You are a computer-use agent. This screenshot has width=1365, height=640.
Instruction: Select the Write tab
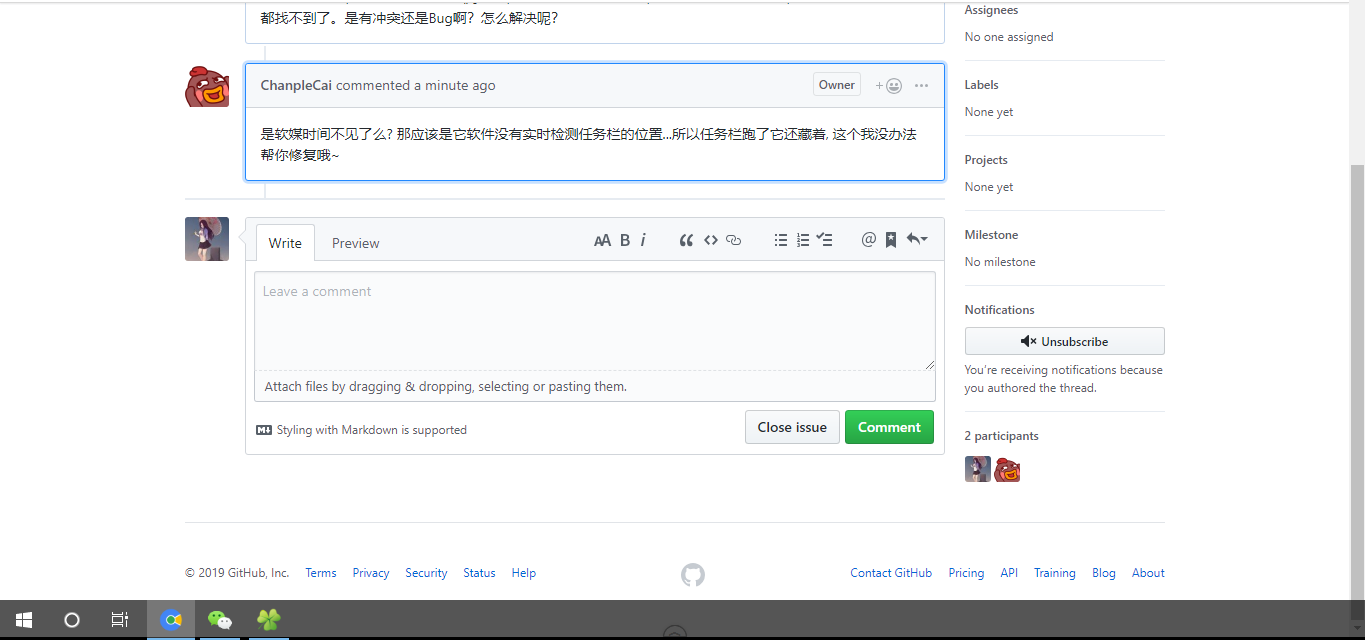(x=285, y=242)
